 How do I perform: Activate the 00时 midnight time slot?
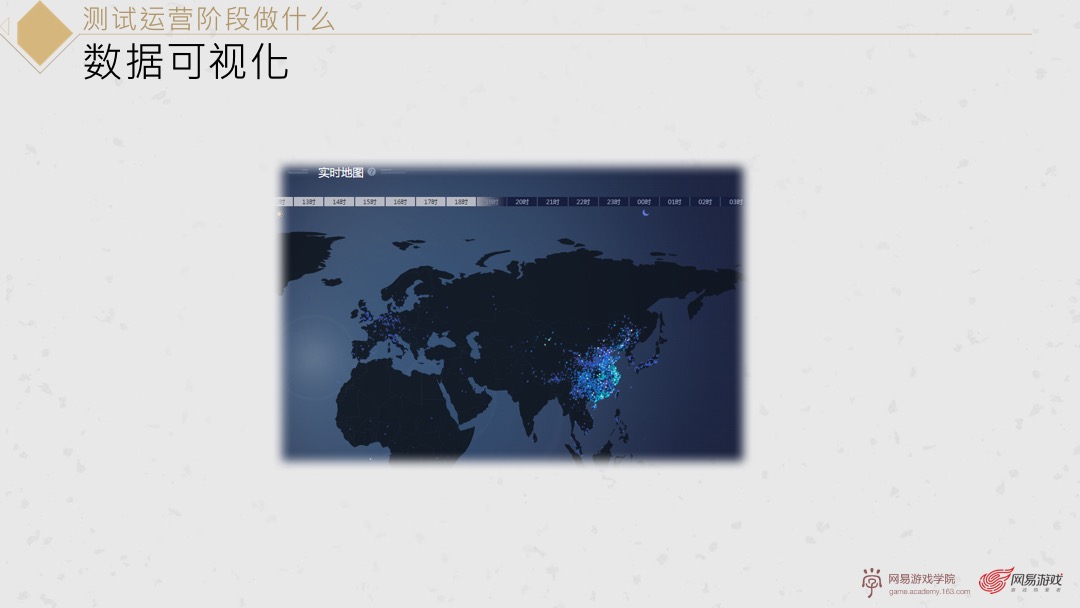644,201
